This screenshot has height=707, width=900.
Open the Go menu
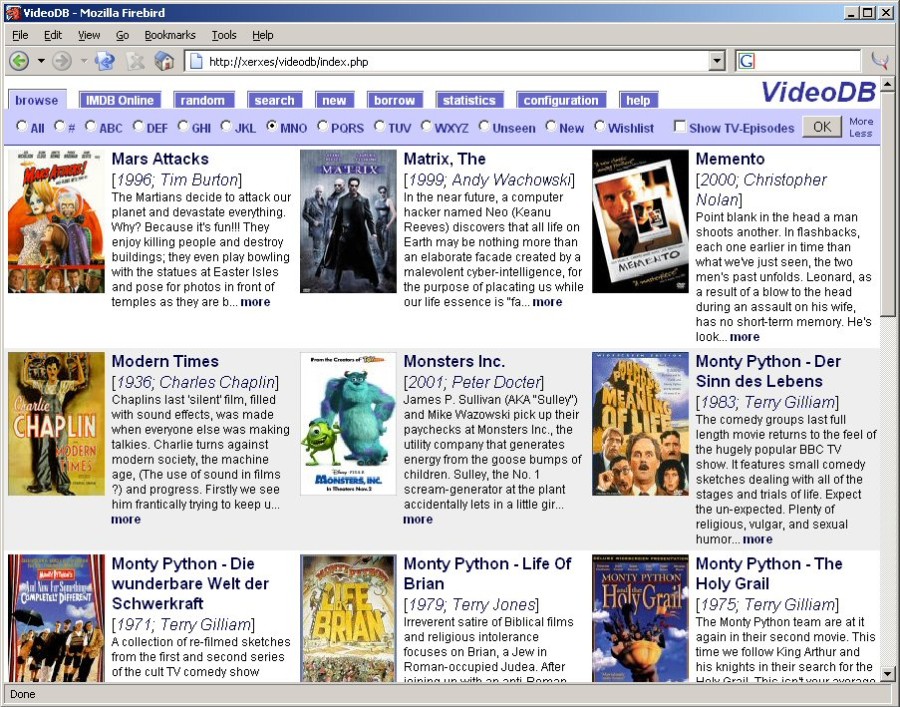pos(122,35)
